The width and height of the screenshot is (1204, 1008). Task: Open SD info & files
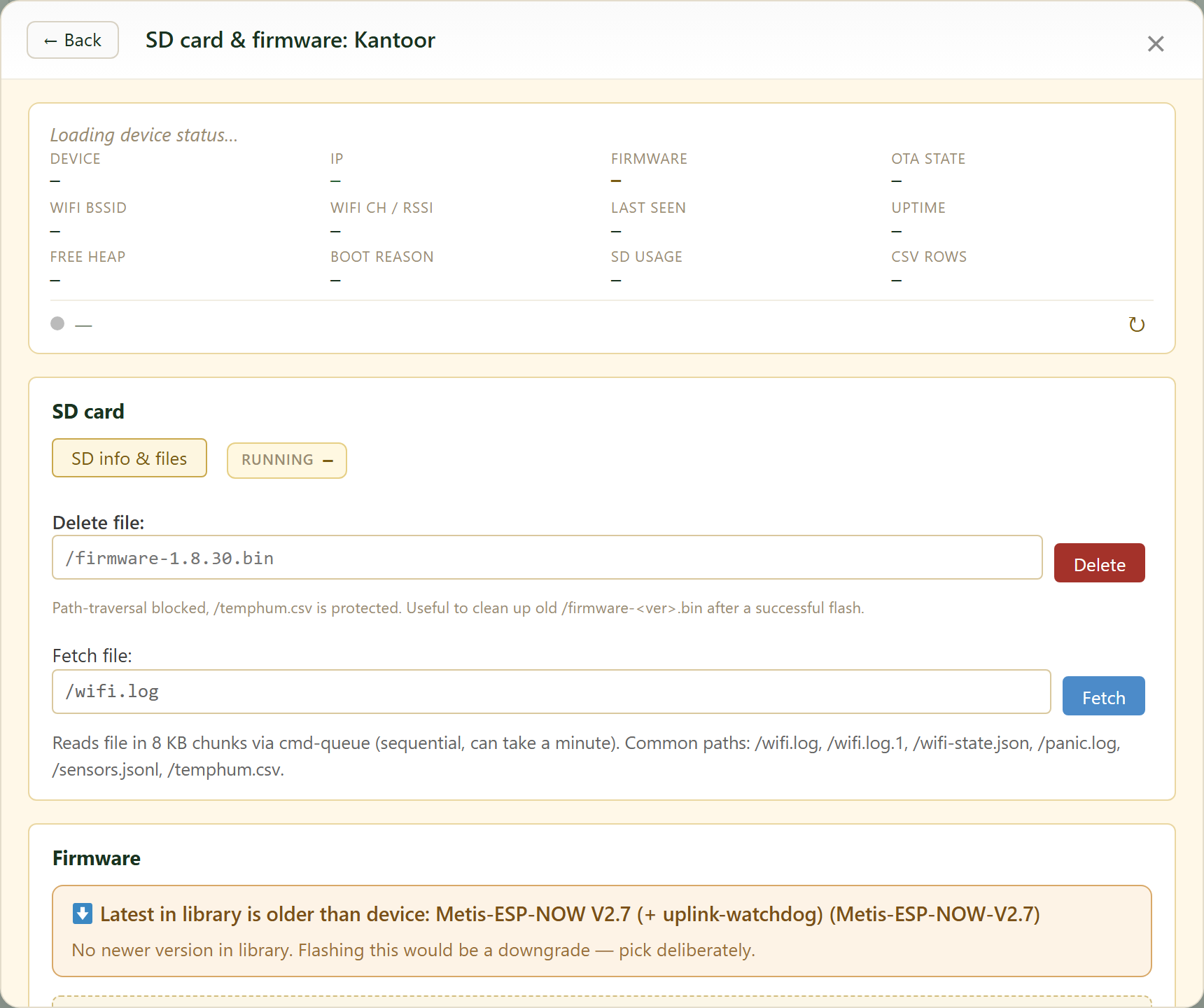coord(129,458)
